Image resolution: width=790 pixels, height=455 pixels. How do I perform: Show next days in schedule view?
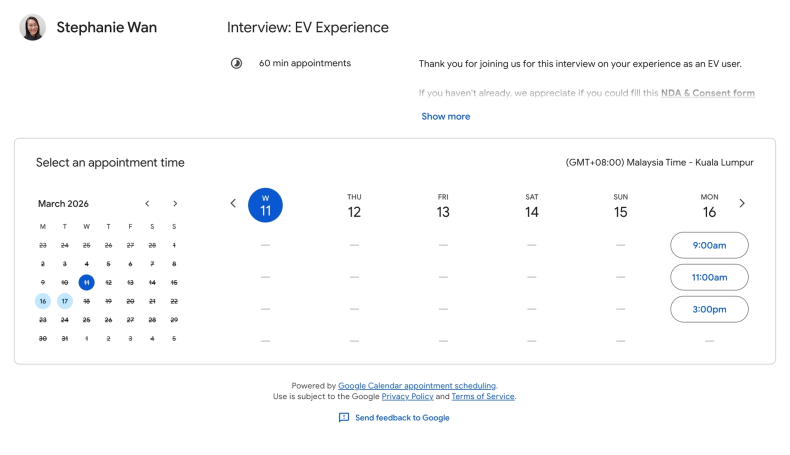pos(741,203)
